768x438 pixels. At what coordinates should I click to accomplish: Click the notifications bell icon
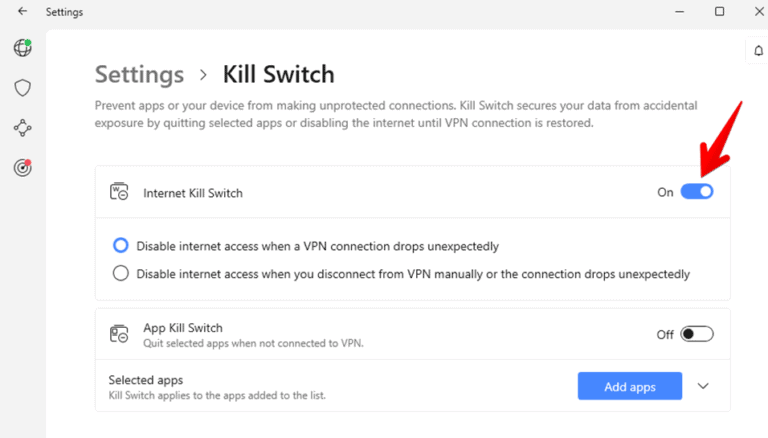[x=758, y=50]
